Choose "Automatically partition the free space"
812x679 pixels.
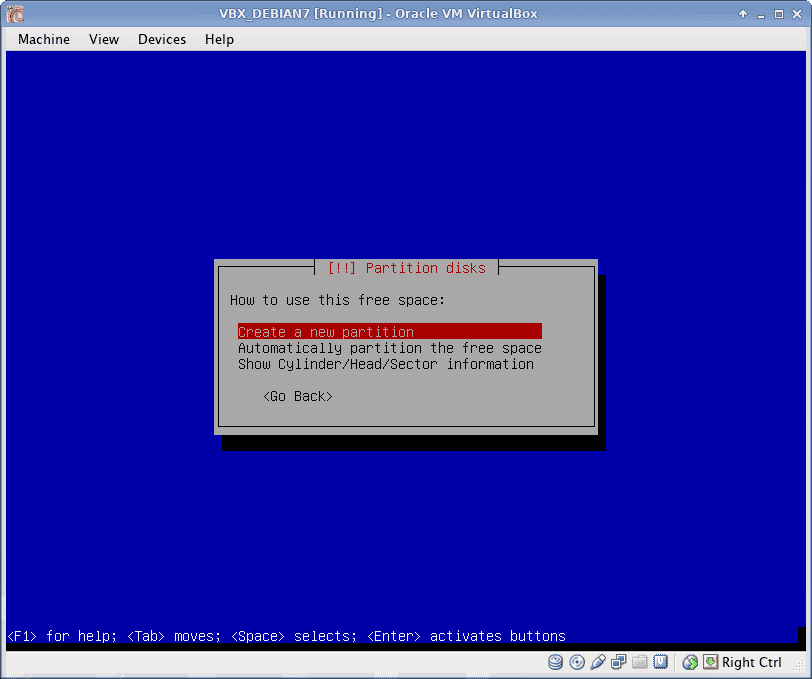point(389,348)
